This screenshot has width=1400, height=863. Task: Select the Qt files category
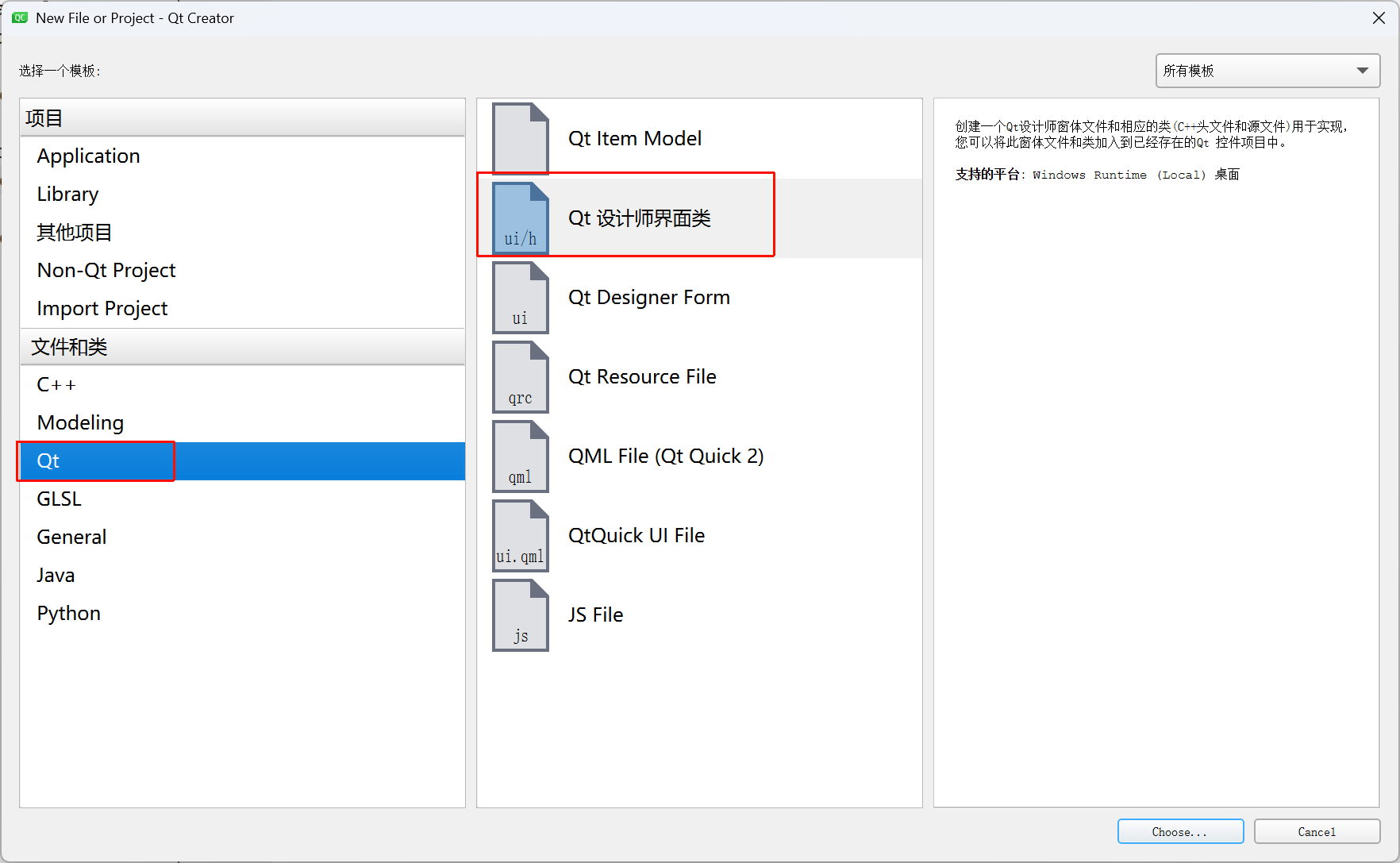(x=242, y=461)
